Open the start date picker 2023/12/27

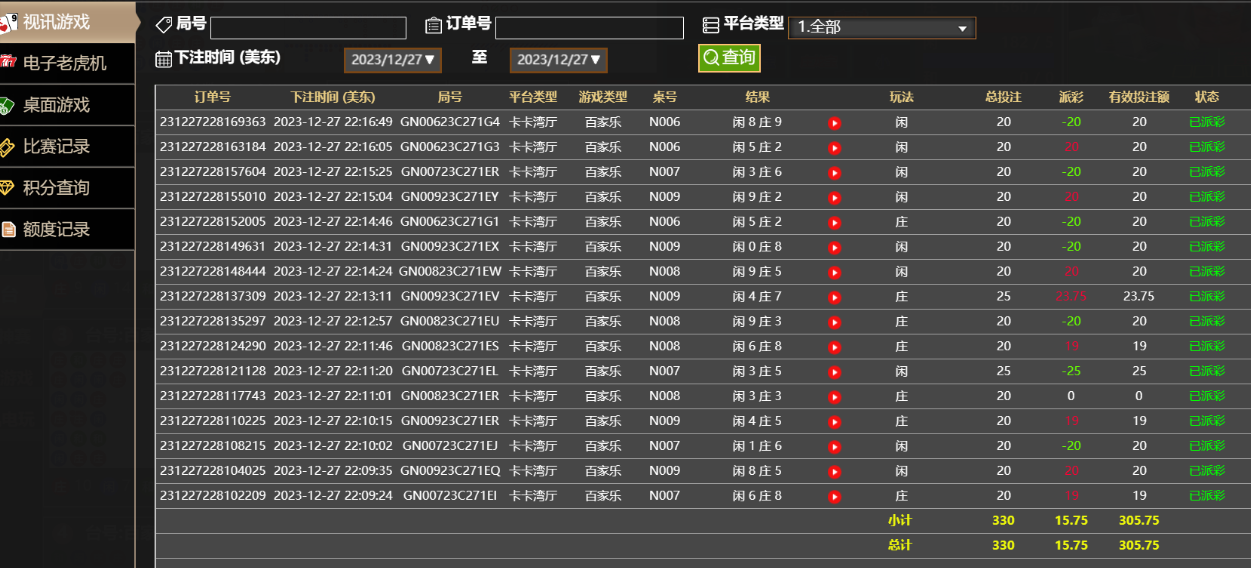click(393, 60)
